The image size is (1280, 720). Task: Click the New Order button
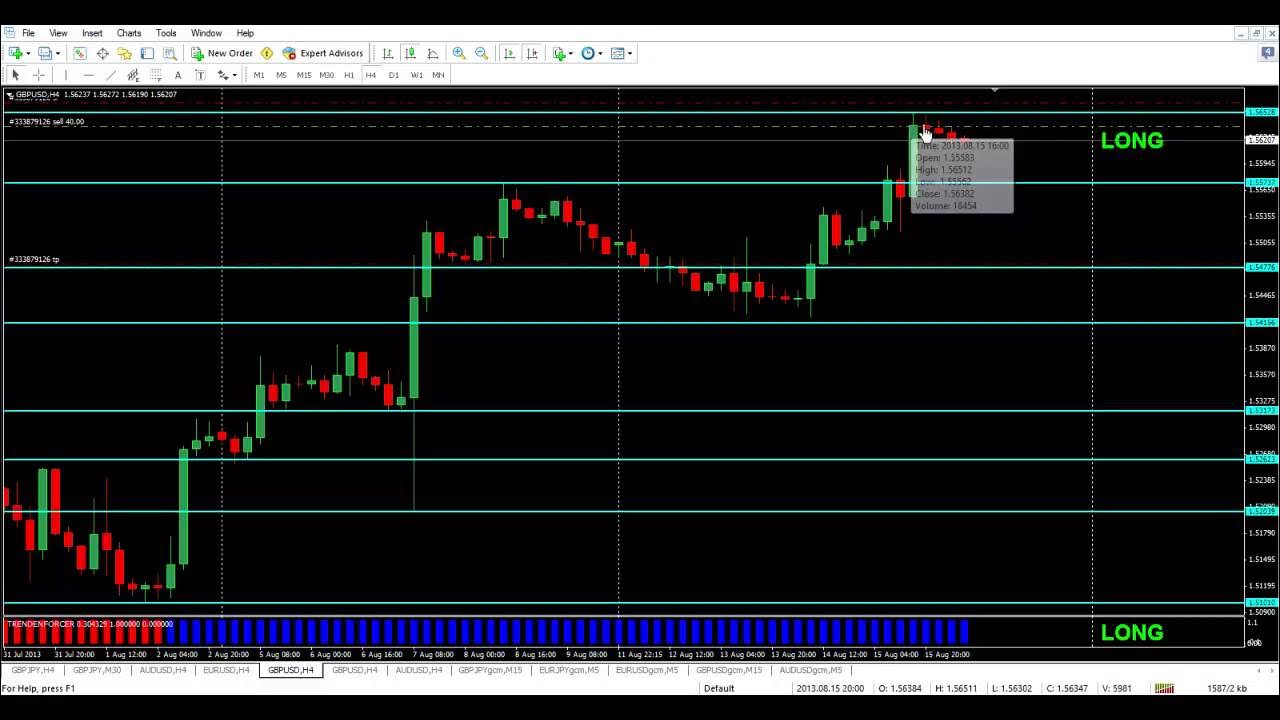(222, 53)
